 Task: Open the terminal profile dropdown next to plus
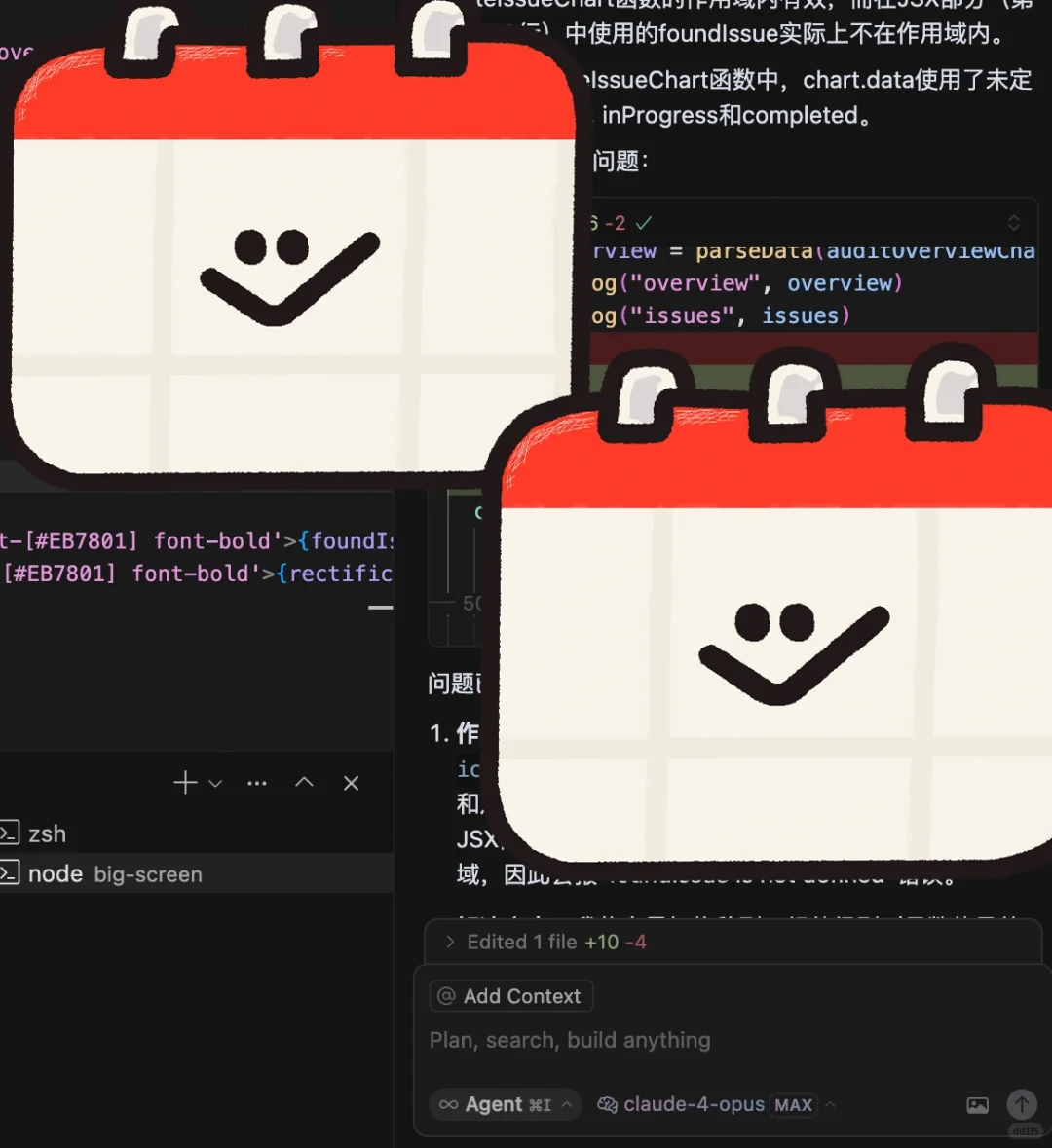coord(213,783)
